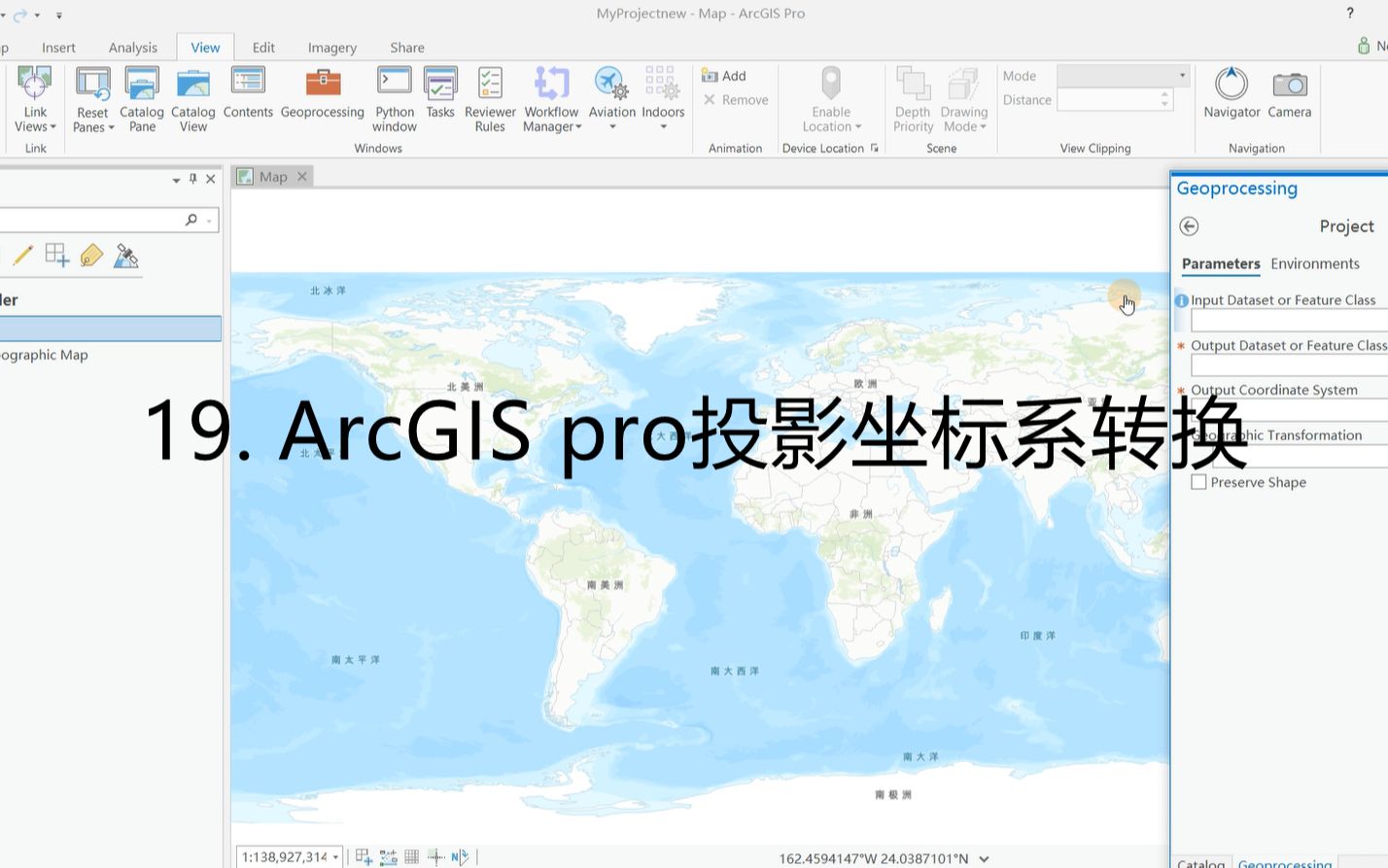The image size is (1388, 868).
Task: Select the Parameters tab in Geoprocessing
Action: click(x=1221, y=263)
